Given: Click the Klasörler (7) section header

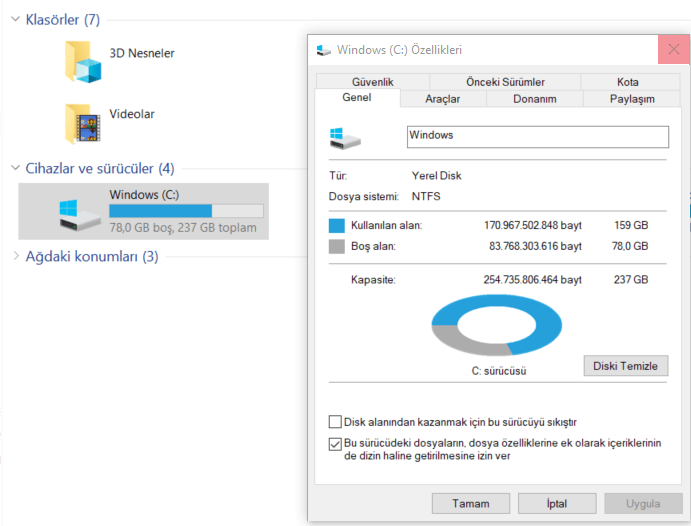Looking at the screenshot, I should (63, 20).
